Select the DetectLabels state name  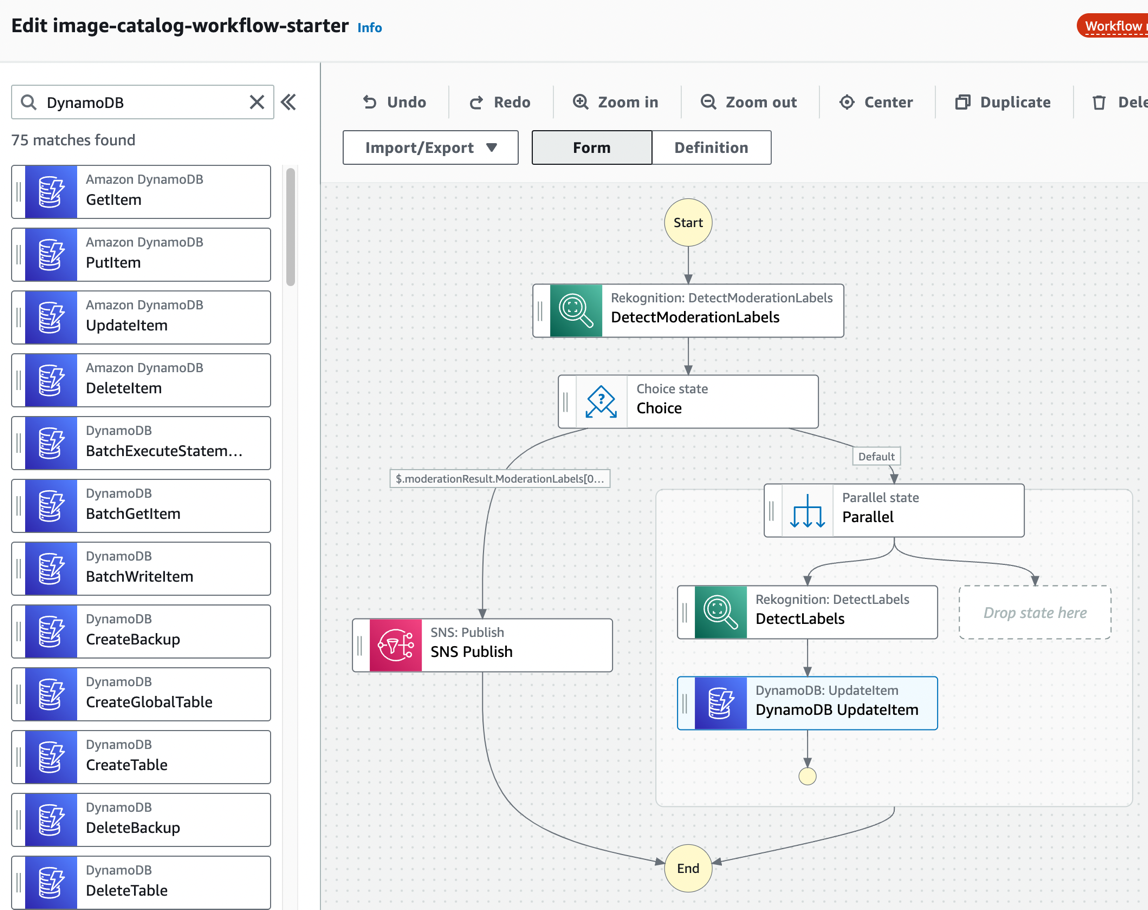[800, 619]
